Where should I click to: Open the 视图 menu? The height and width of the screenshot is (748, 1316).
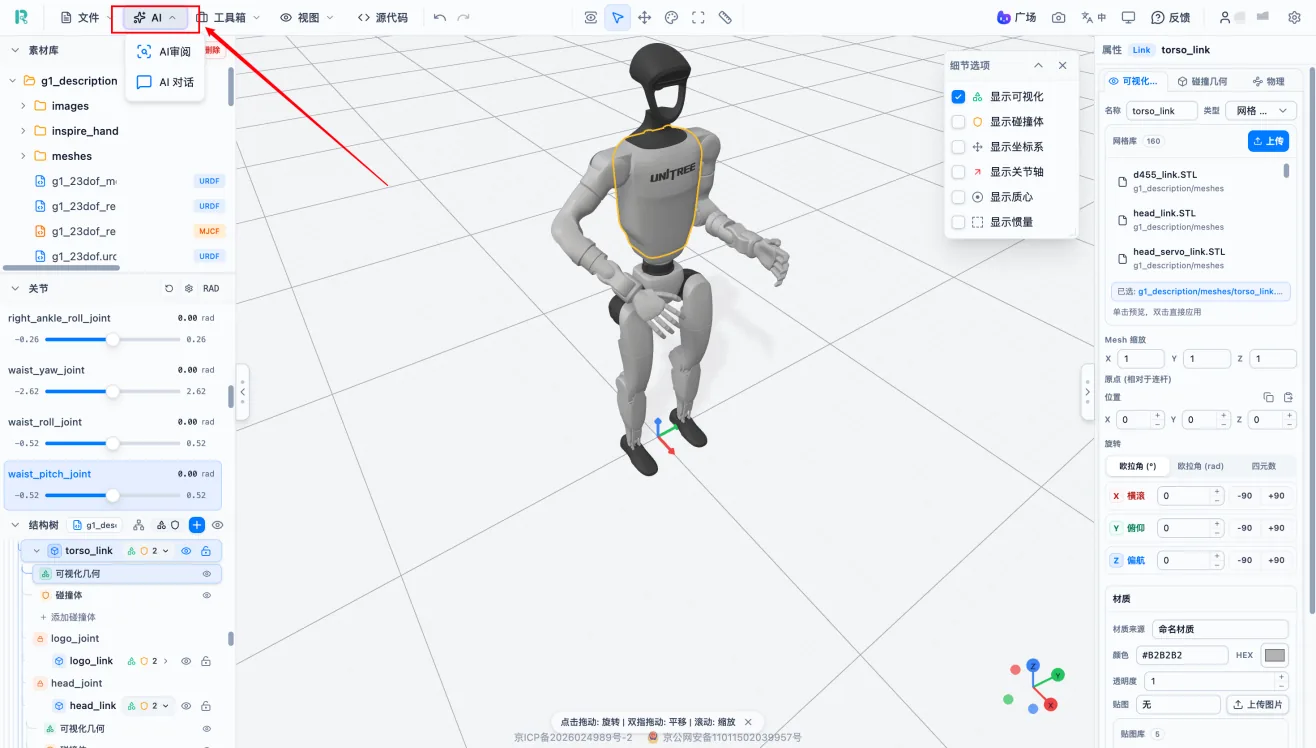coord(307,18)
